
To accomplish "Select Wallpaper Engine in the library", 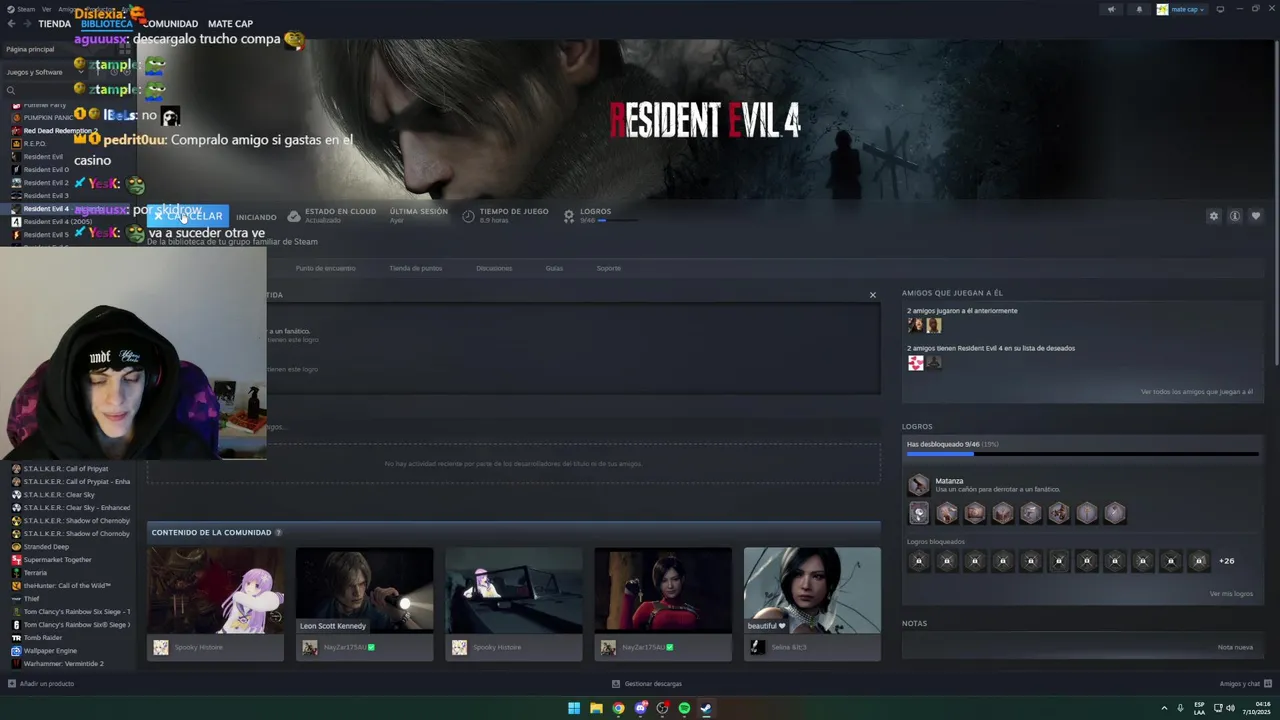I will [50, 651].
